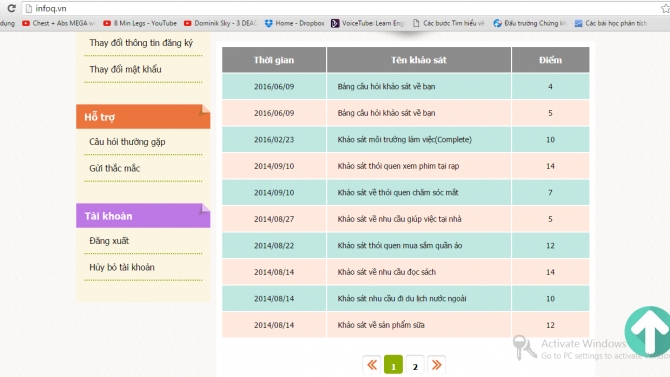Click date 2016/02/23 cell
This screenshot has width=670, height=377.
click(x=274, y=139)
